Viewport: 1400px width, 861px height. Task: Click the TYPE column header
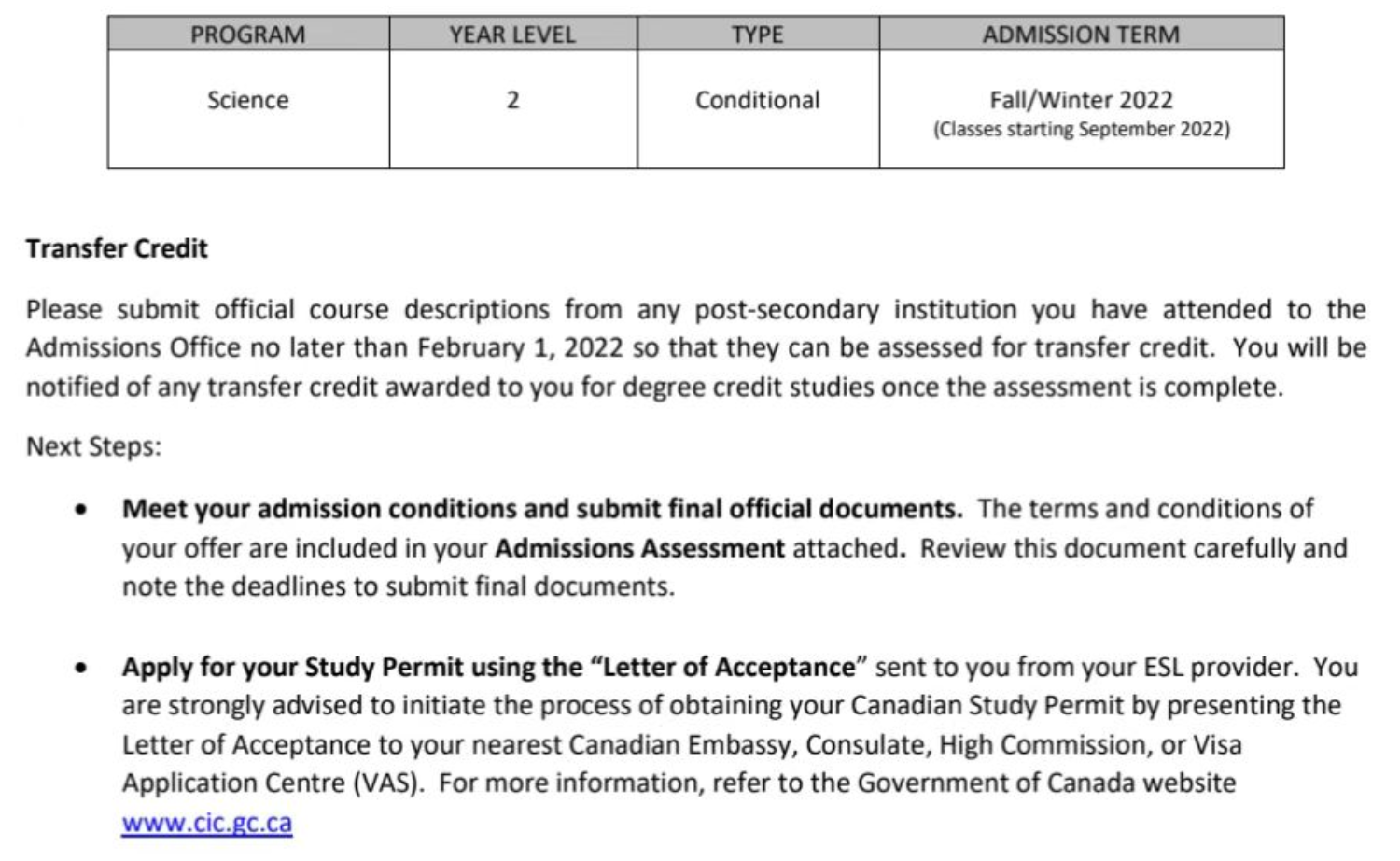coord(757,35)
